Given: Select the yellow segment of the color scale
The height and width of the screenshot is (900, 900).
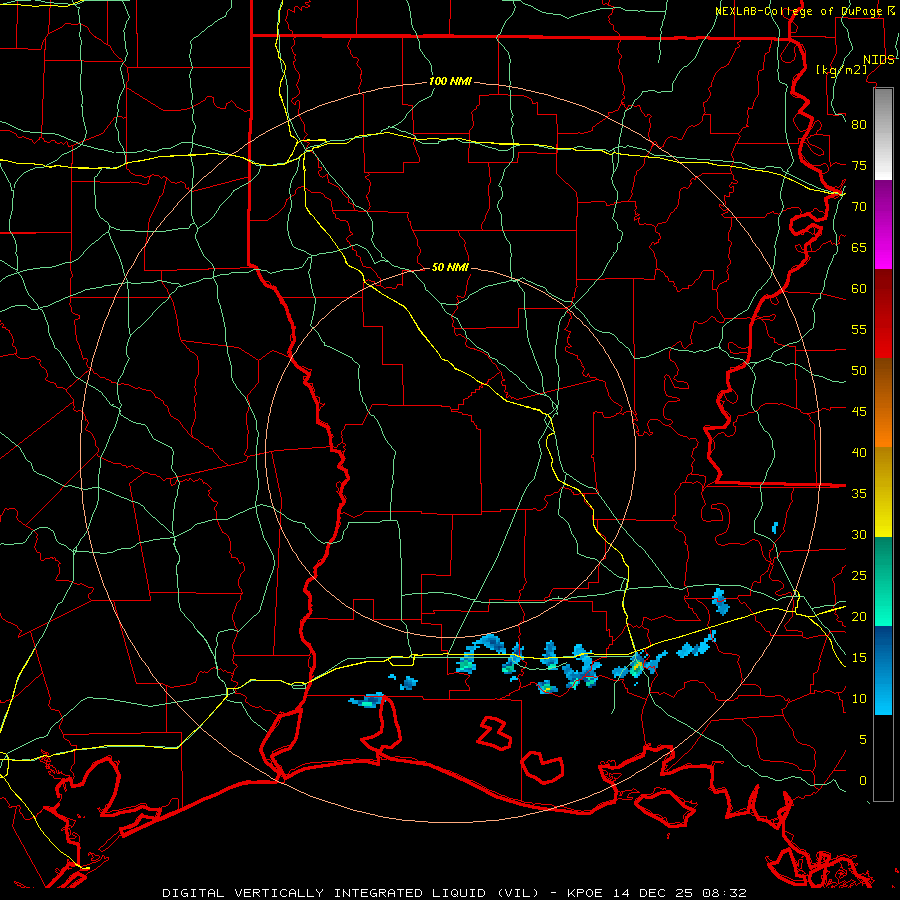Looking at the screenshot, I should (883, 492).
